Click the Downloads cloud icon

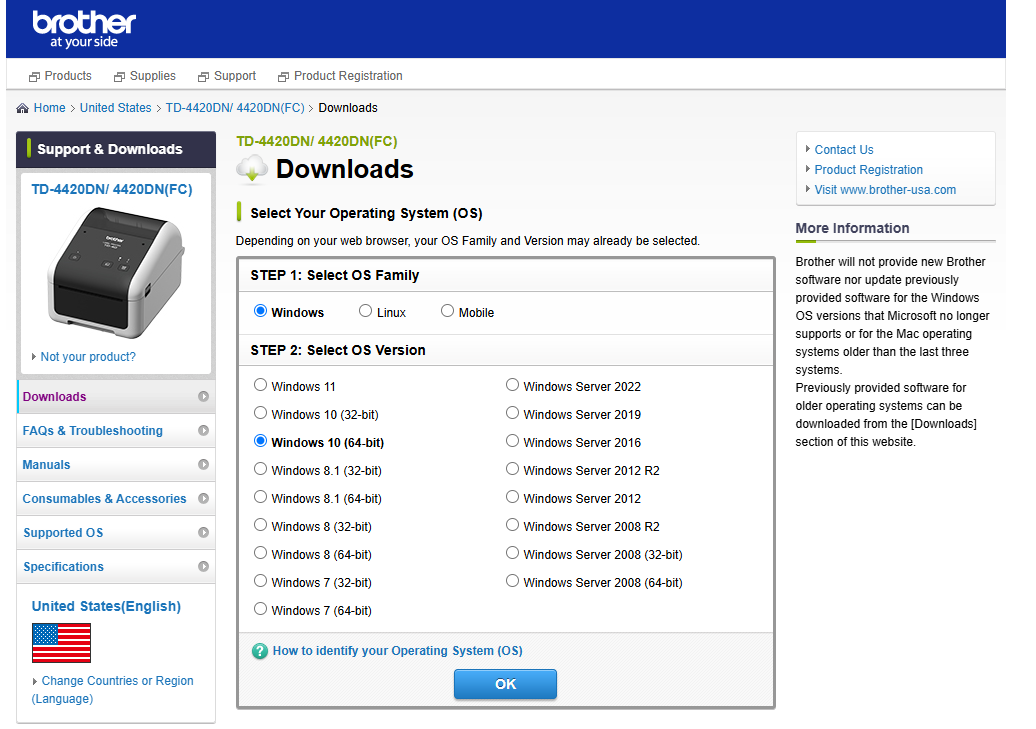[252, 169]
